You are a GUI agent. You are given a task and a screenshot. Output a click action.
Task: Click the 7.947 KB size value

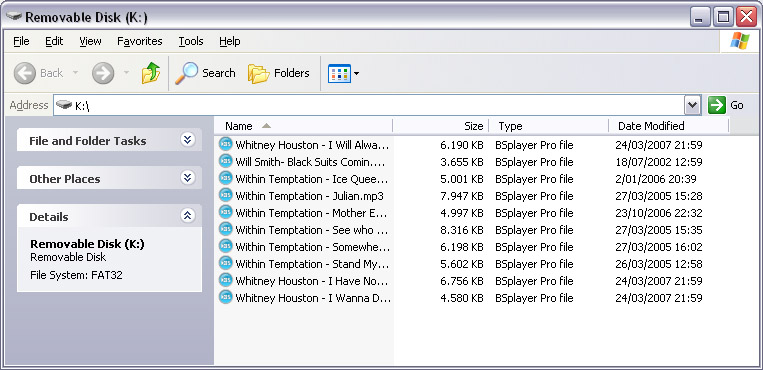pos(462,196)
